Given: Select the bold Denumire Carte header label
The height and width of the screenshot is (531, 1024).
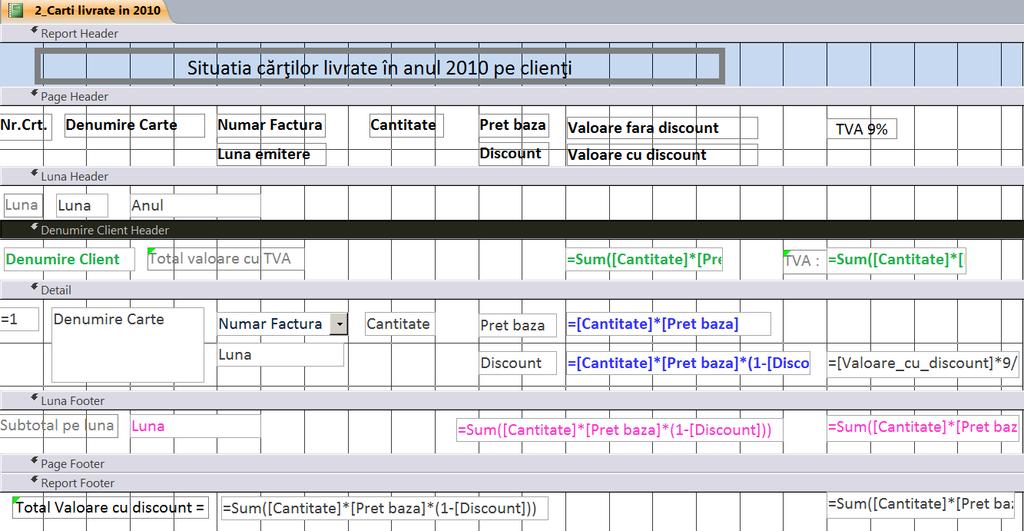Looking at the screenshot, I should pyautogui.click(x=135, y=125).
